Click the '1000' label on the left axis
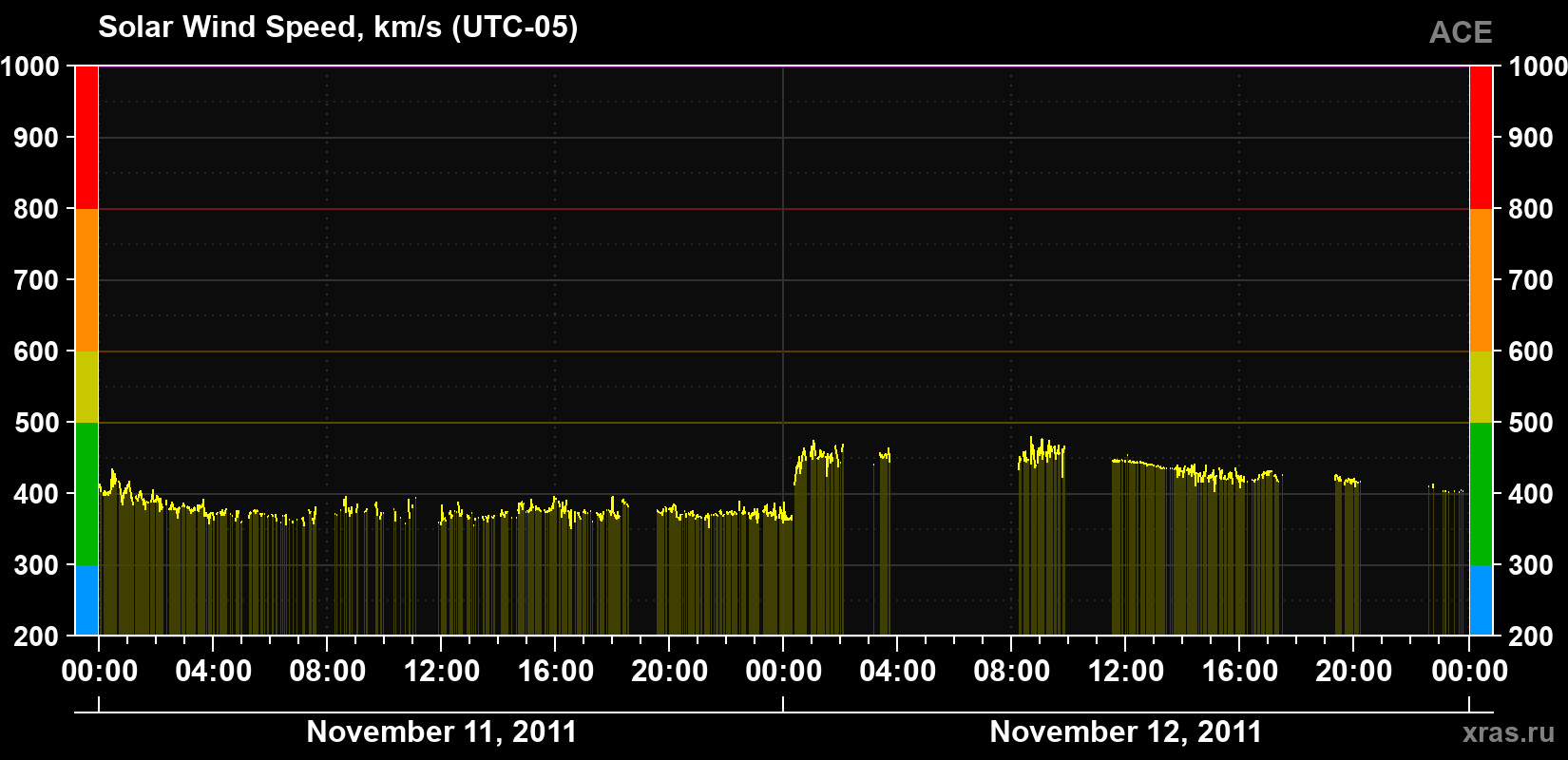 30,66
